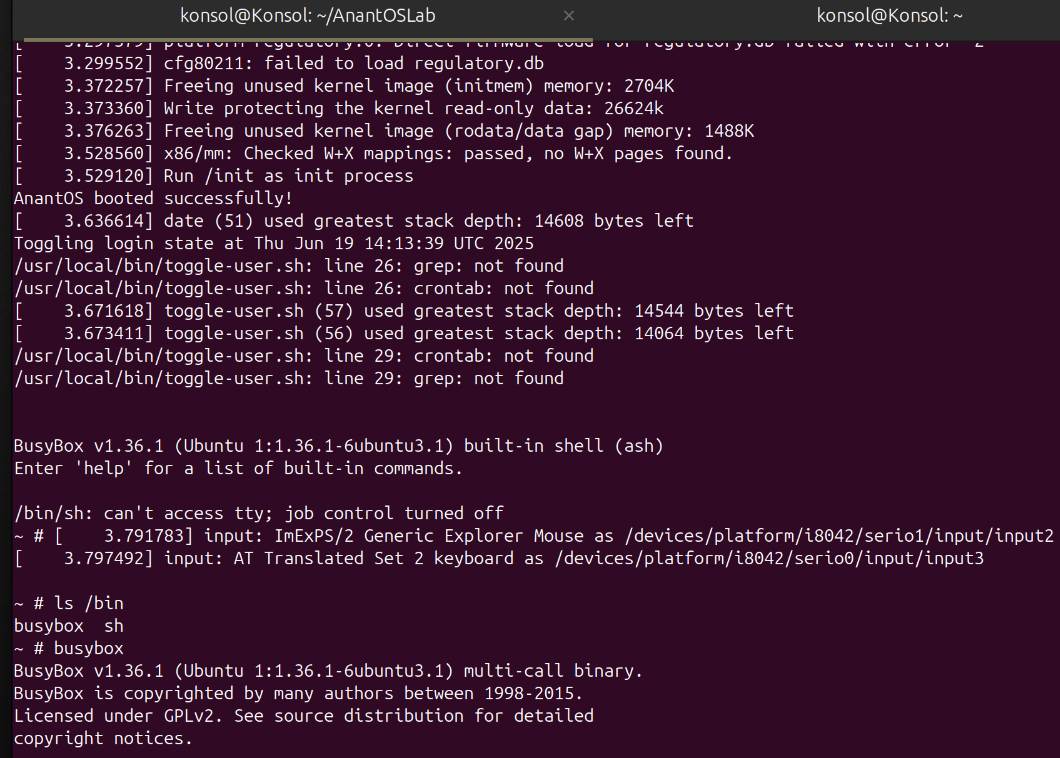Click 'sh' in the ls output

point(114,626)
